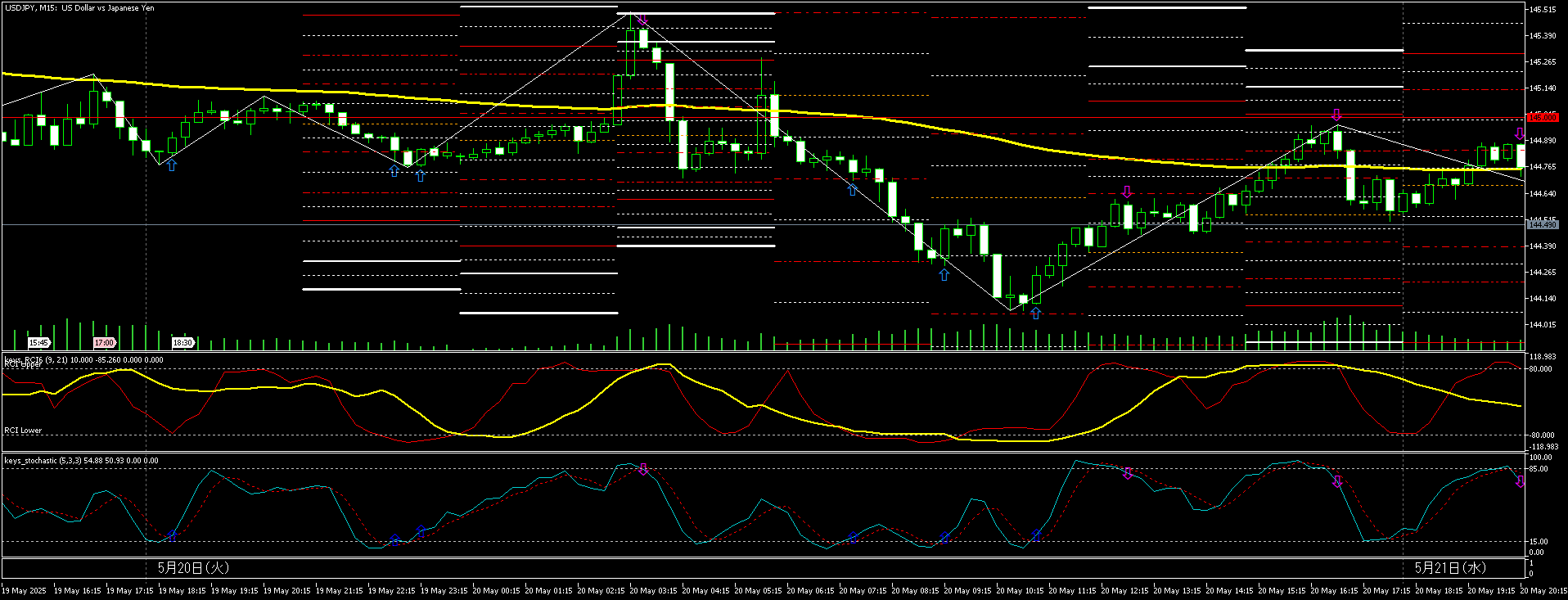Select the keys_stochastic (5,3,3) indicator label
Viewport: 1568px width, 600px height.
point(81,461)
